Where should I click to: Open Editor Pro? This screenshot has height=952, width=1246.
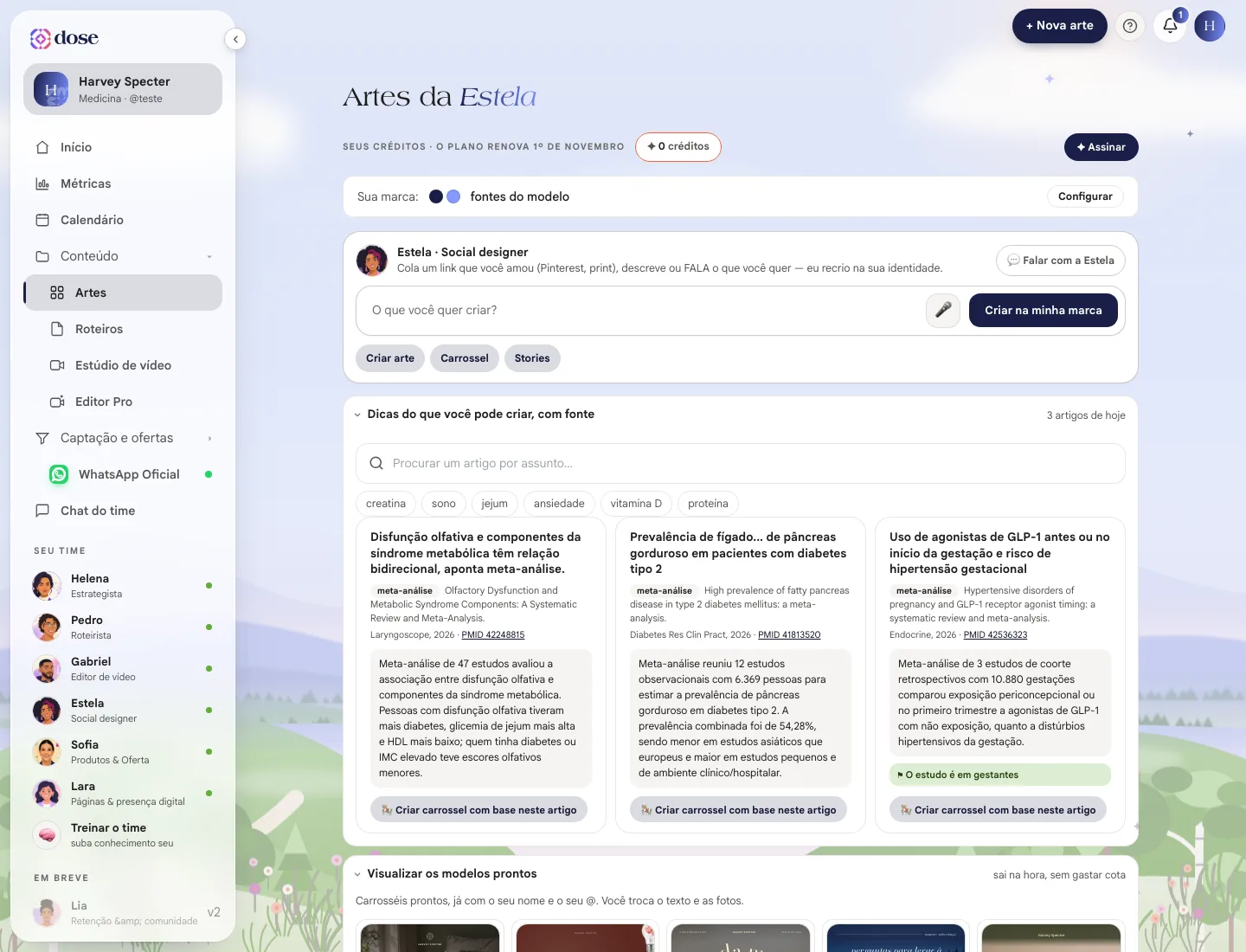tap(123, 402)
